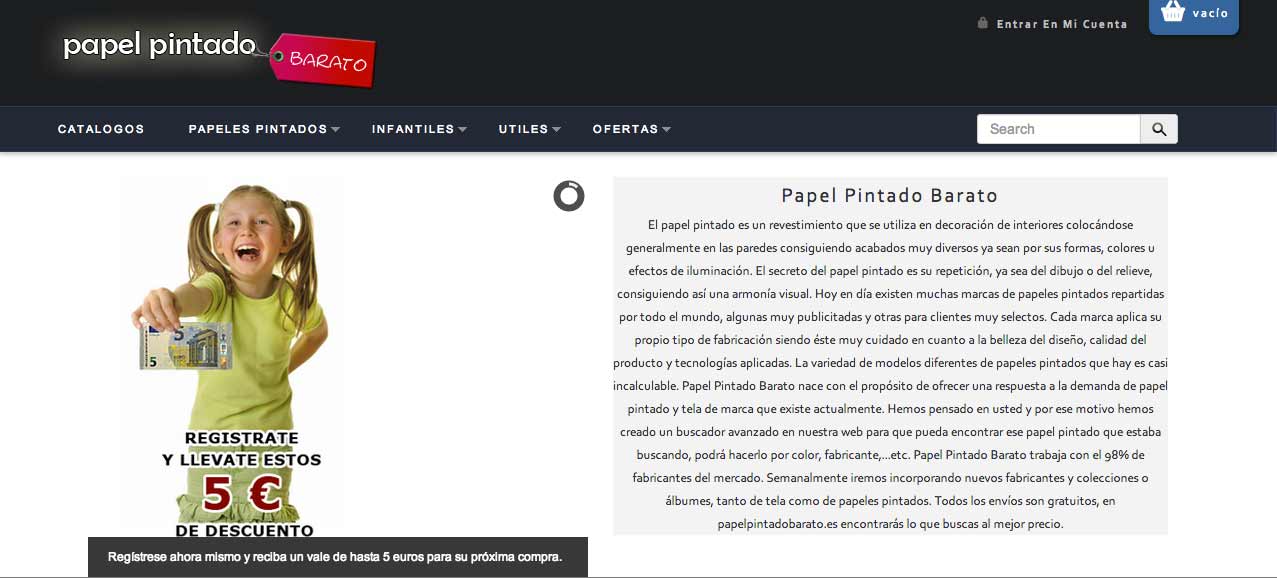This screenshot has height=578, width=1277.
Task: Expand the UTILES dropdown arrow
Action: click(x=556, y=130)
